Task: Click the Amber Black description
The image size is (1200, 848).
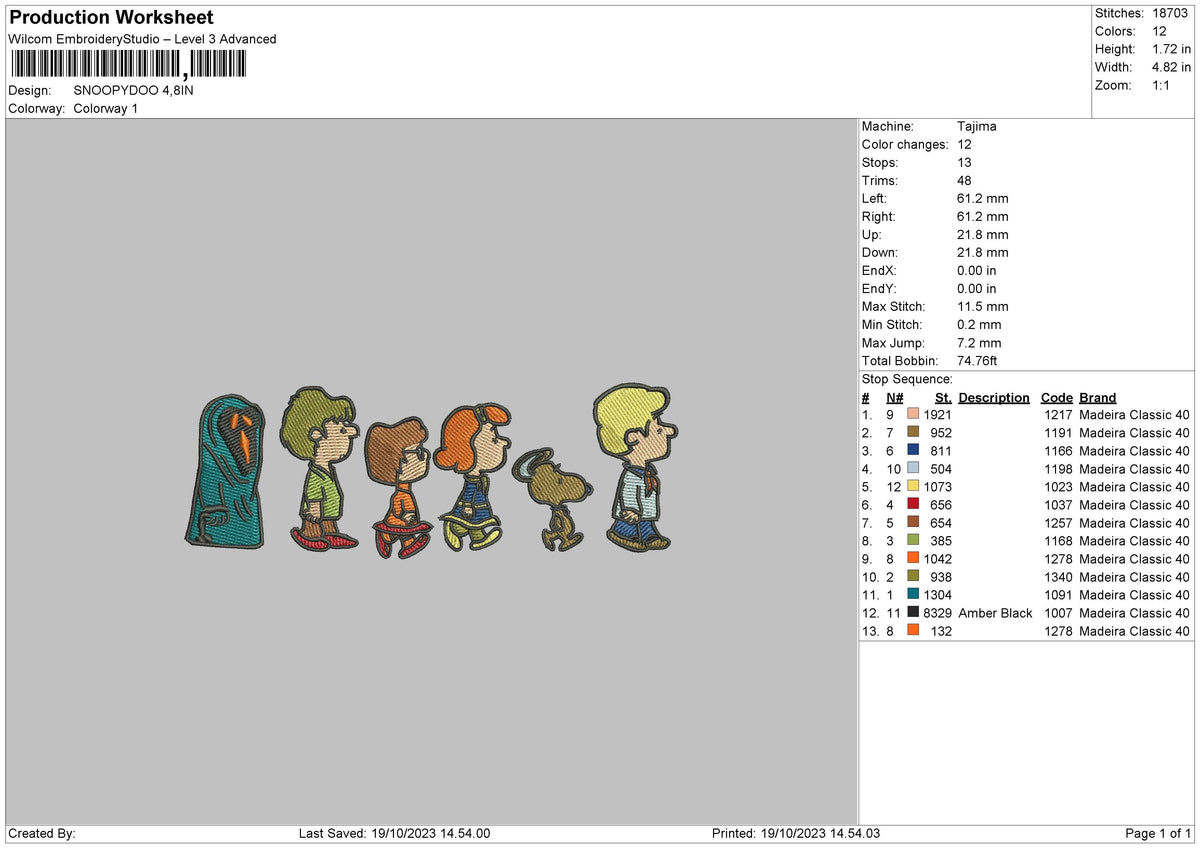Action: [995, 613]
